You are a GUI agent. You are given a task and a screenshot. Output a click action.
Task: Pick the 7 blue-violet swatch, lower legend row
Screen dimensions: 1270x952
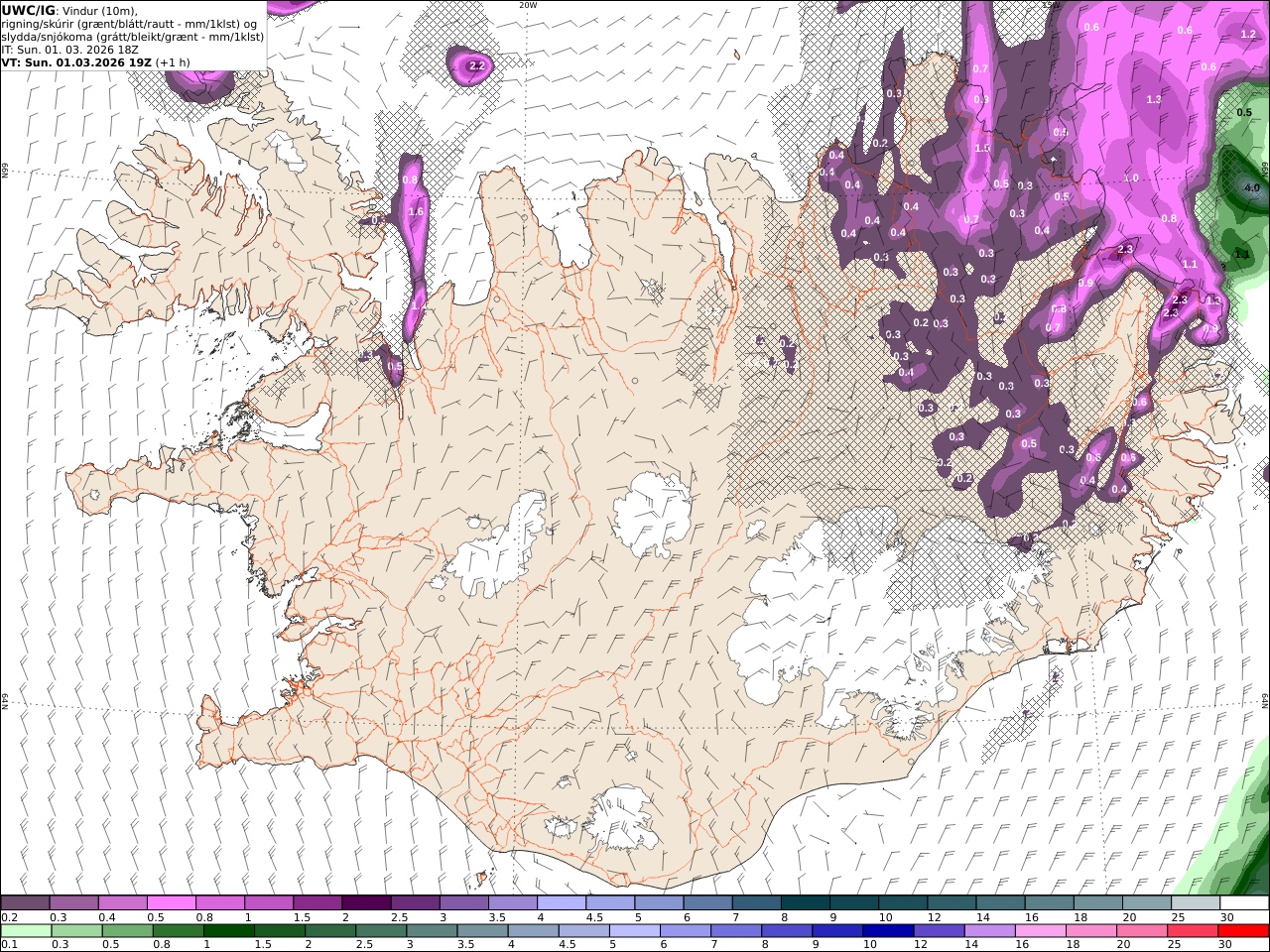pyautogui.click(x=736, y=931)
